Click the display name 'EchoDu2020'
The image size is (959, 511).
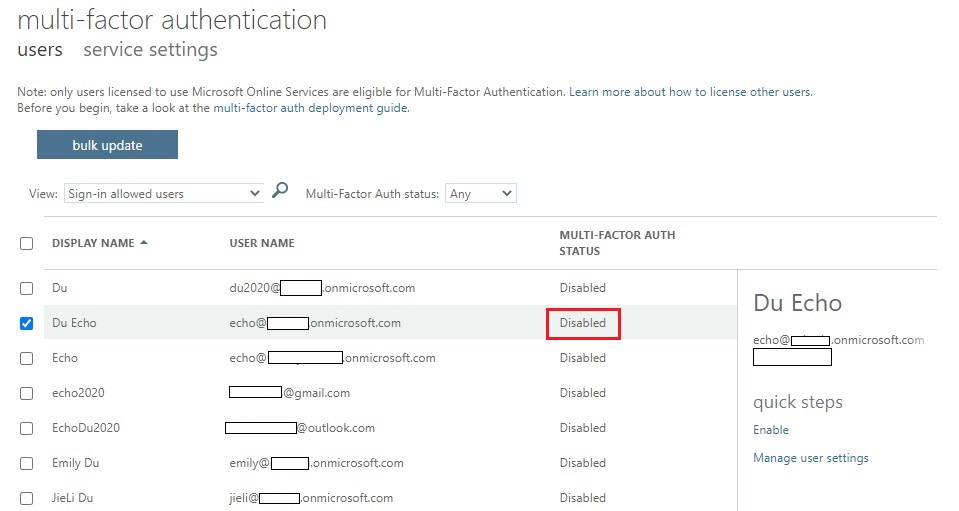[x=86, y=428]
